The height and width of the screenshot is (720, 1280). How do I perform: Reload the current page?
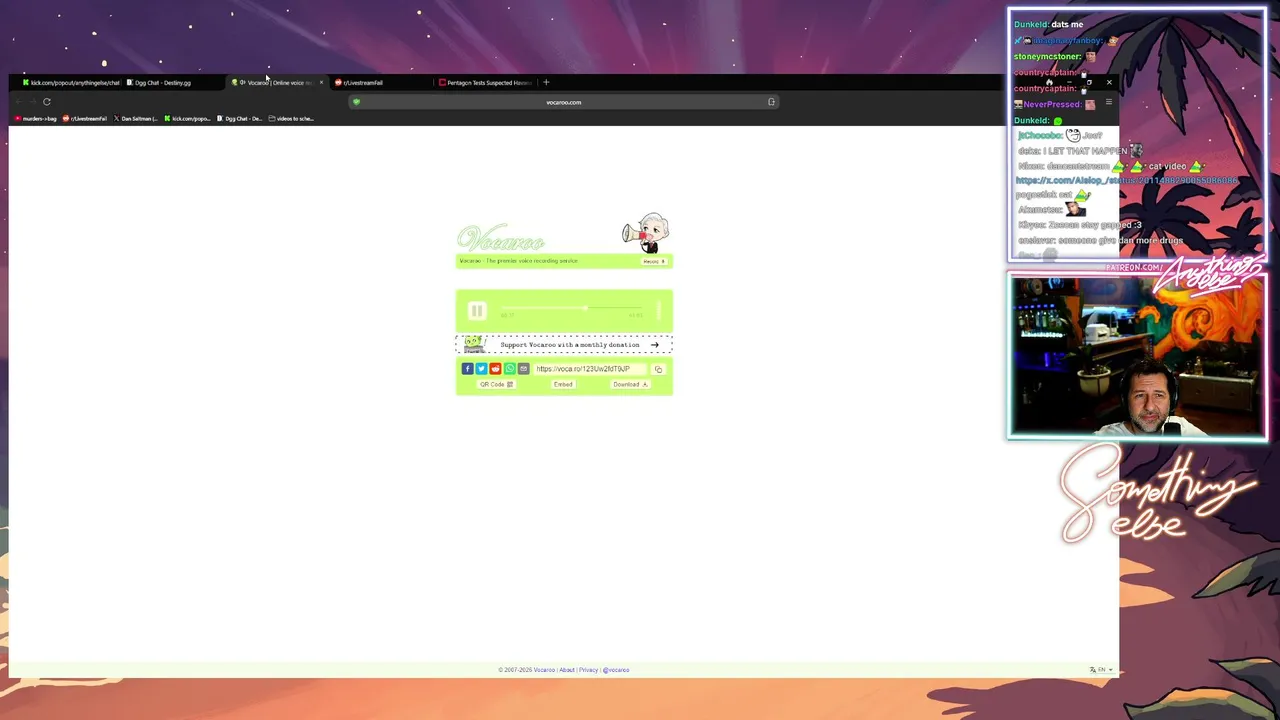[46, 102]
